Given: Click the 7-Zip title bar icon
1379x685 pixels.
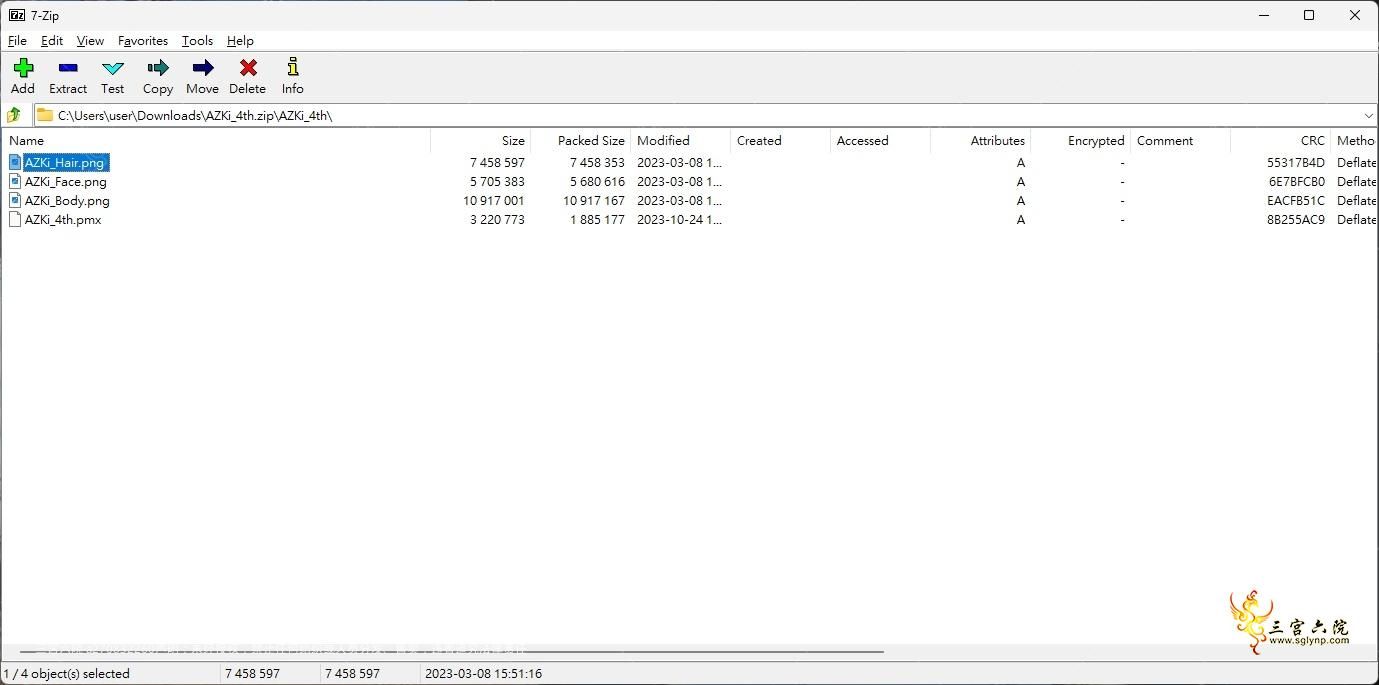Looking at the screenshot, I should [x=17, y=15].
